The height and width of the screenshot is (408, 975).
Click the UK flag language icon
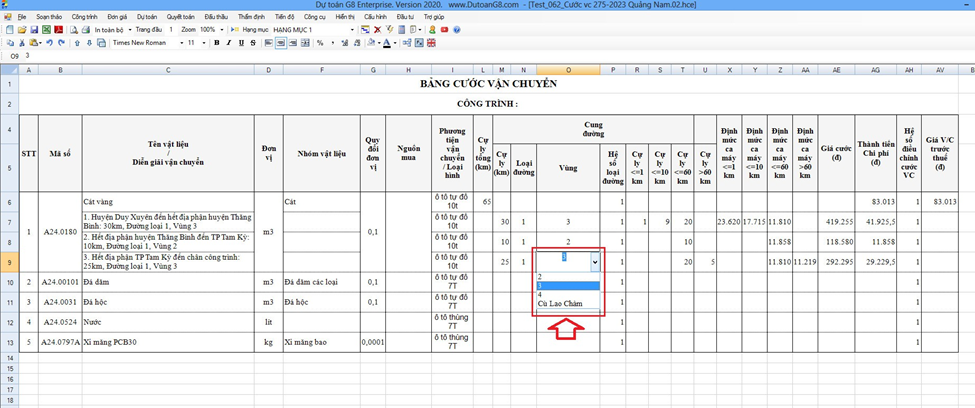[431, 43]
